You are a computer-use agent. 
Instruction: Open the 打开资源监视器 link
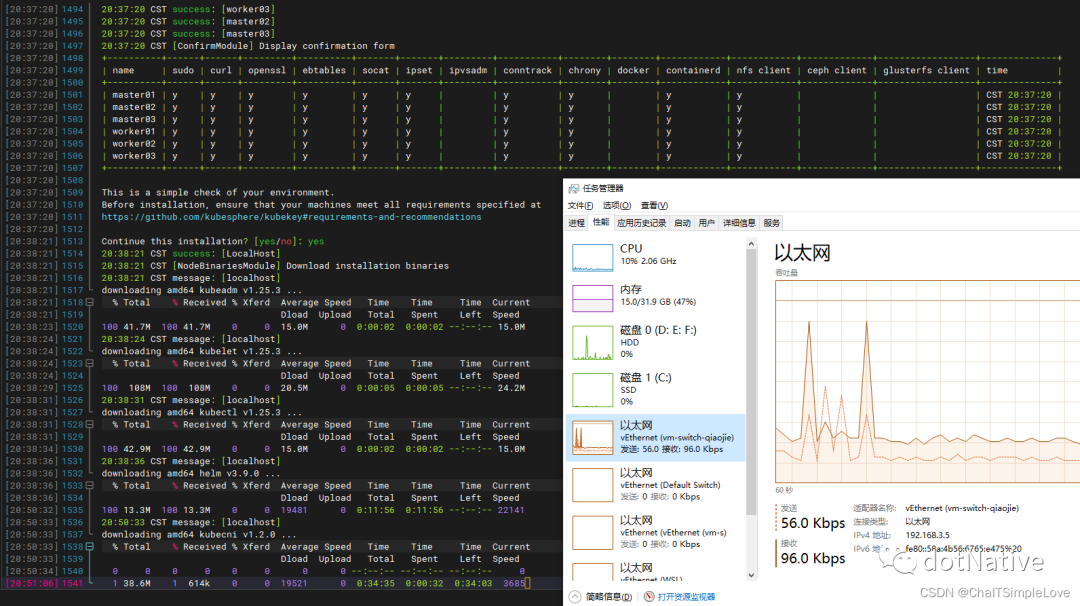click(x=686, y=596)
